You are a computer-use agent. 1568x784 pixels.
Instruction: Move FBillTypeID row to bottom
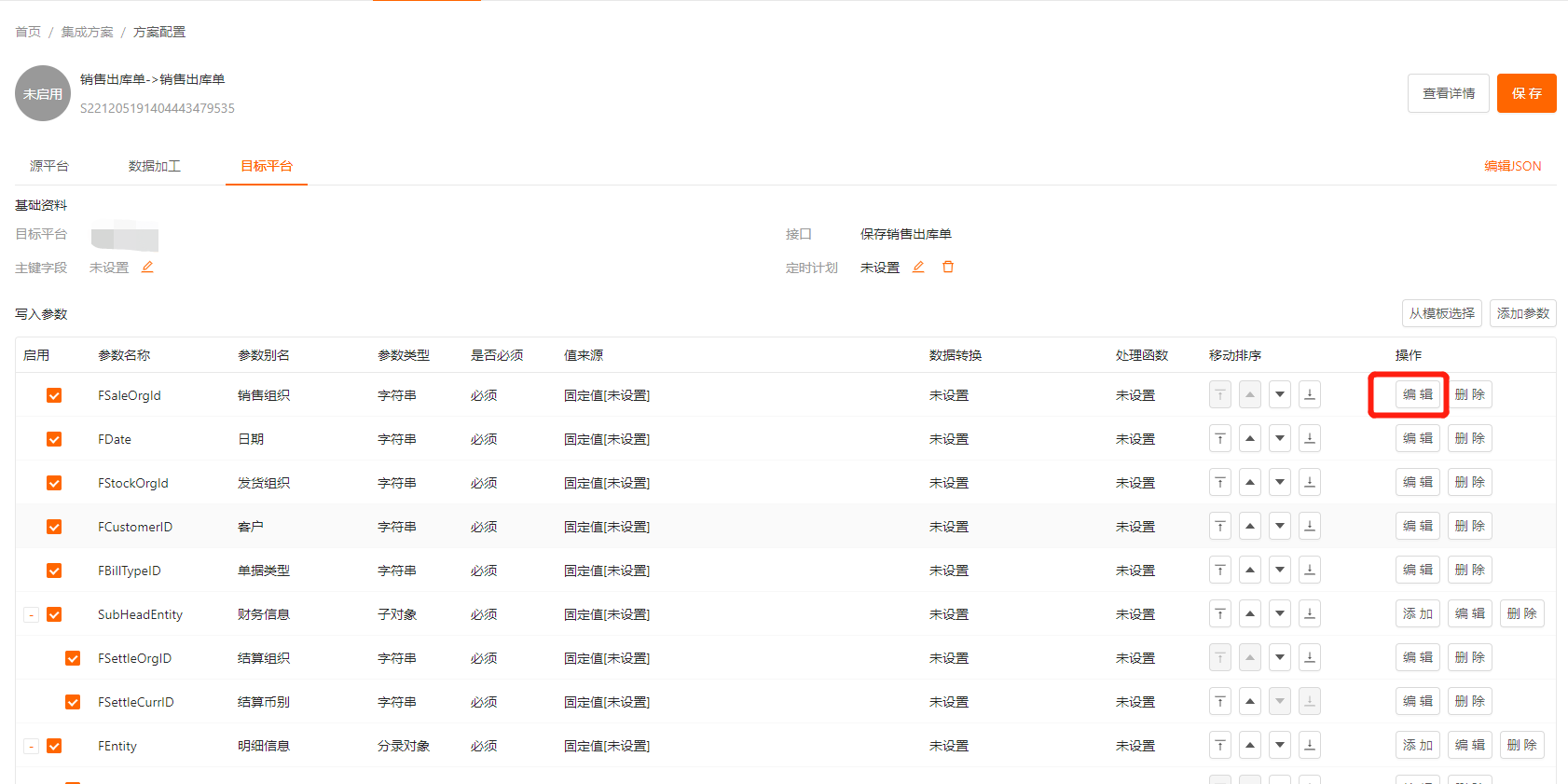point(1310,571)
